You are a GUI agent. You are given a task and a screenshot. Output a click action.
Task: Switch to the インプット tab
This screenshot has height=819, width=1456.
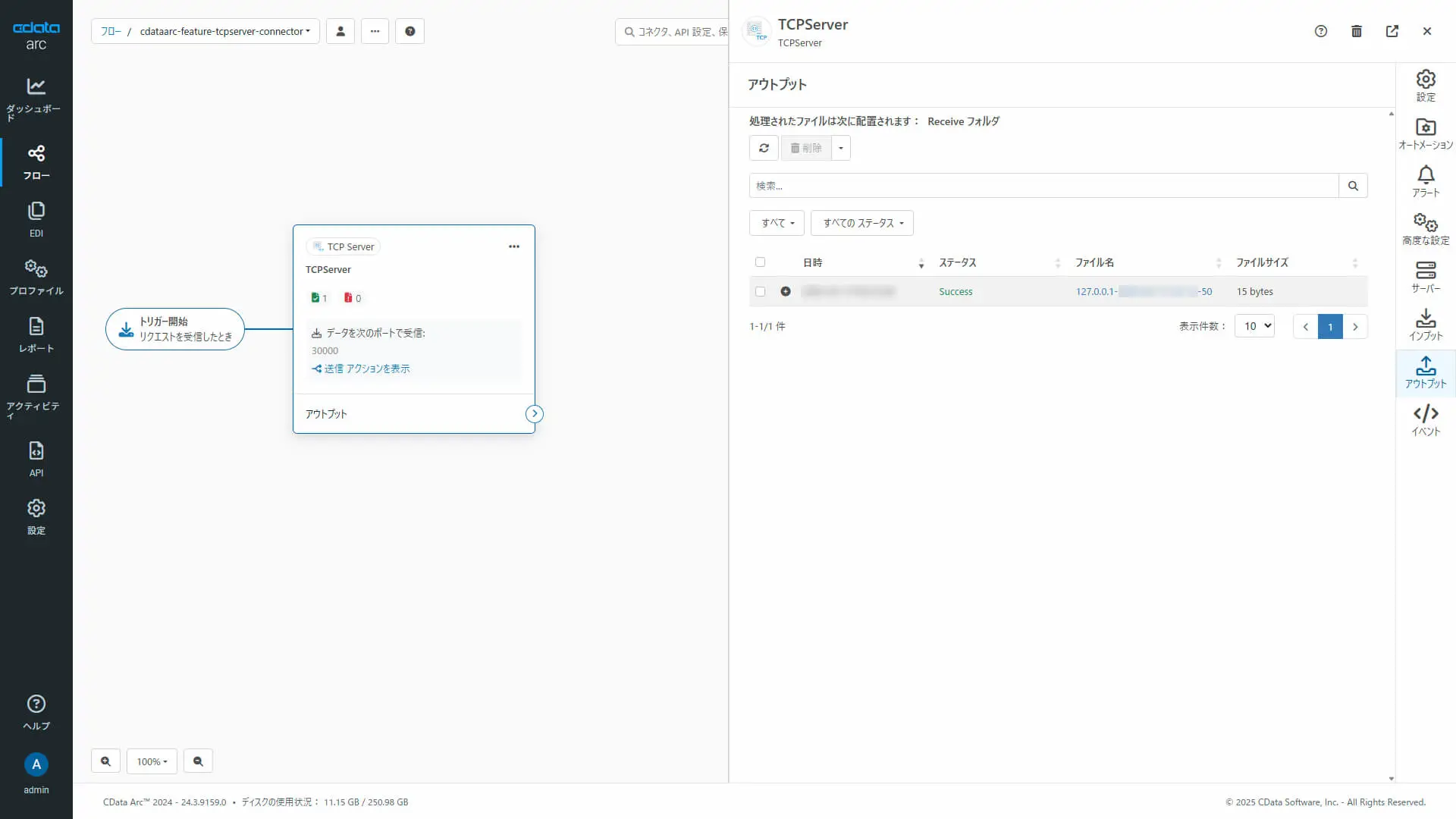click(1425, 325)
